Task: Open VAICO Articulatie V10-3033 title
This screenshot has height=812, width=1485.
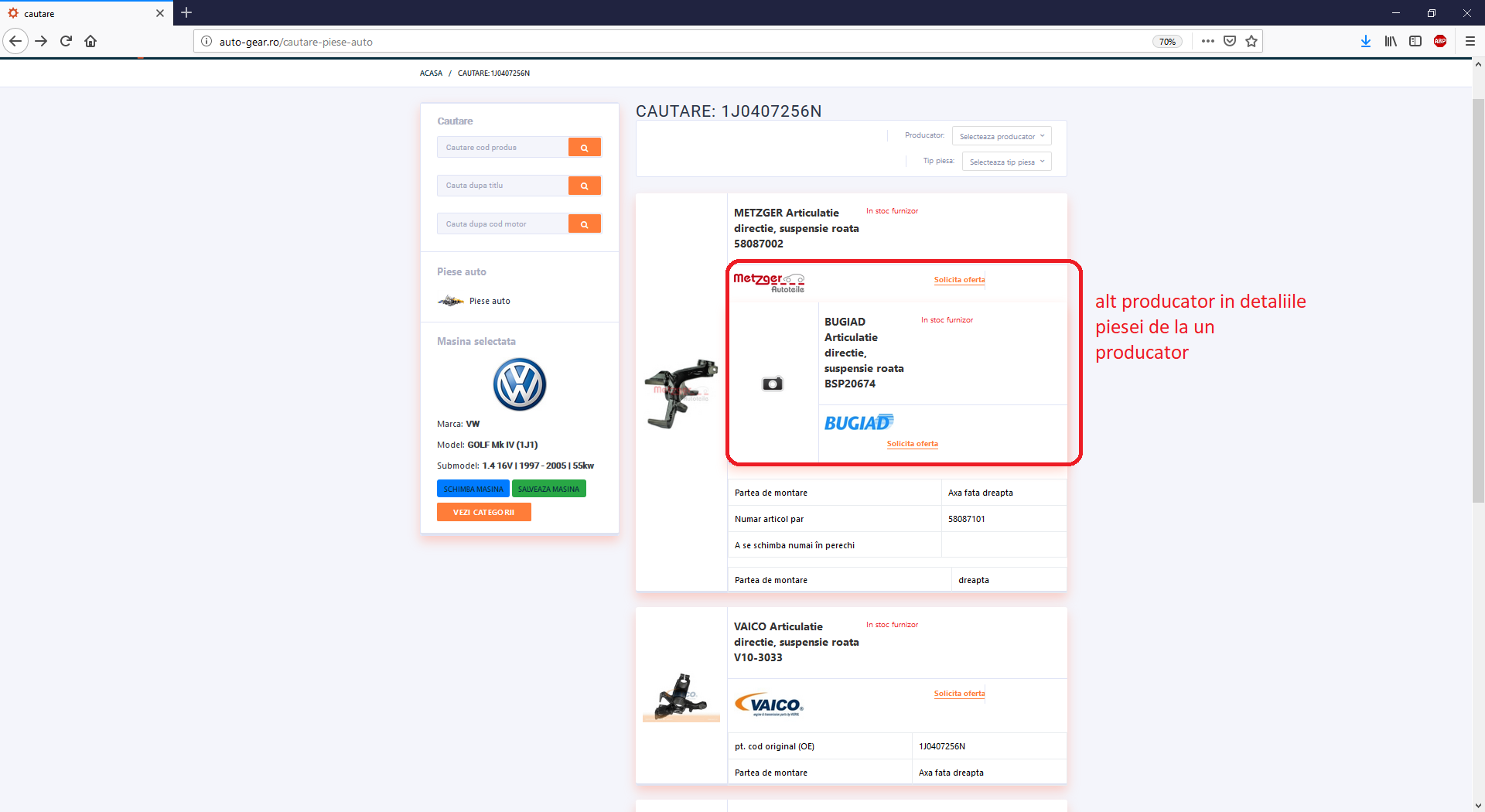Action: tap(797, 642)
